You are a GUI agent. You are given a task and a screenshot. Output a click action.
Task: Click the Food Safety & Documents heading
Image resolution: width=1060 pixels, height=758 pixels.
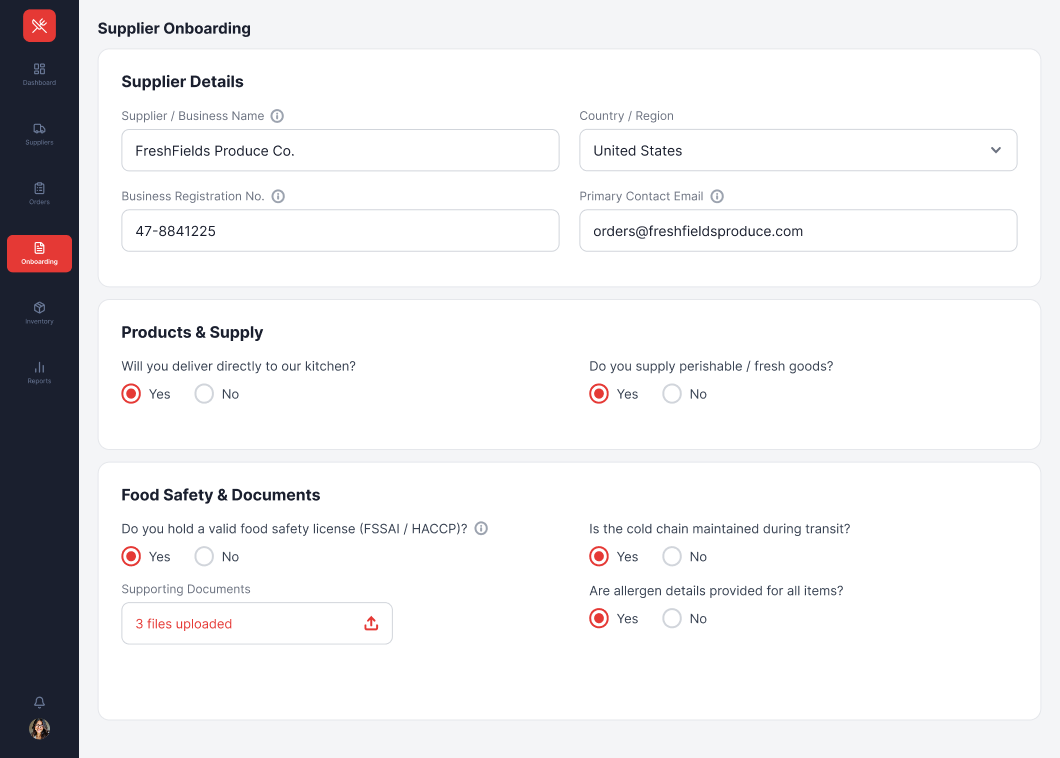coord(221,495)
